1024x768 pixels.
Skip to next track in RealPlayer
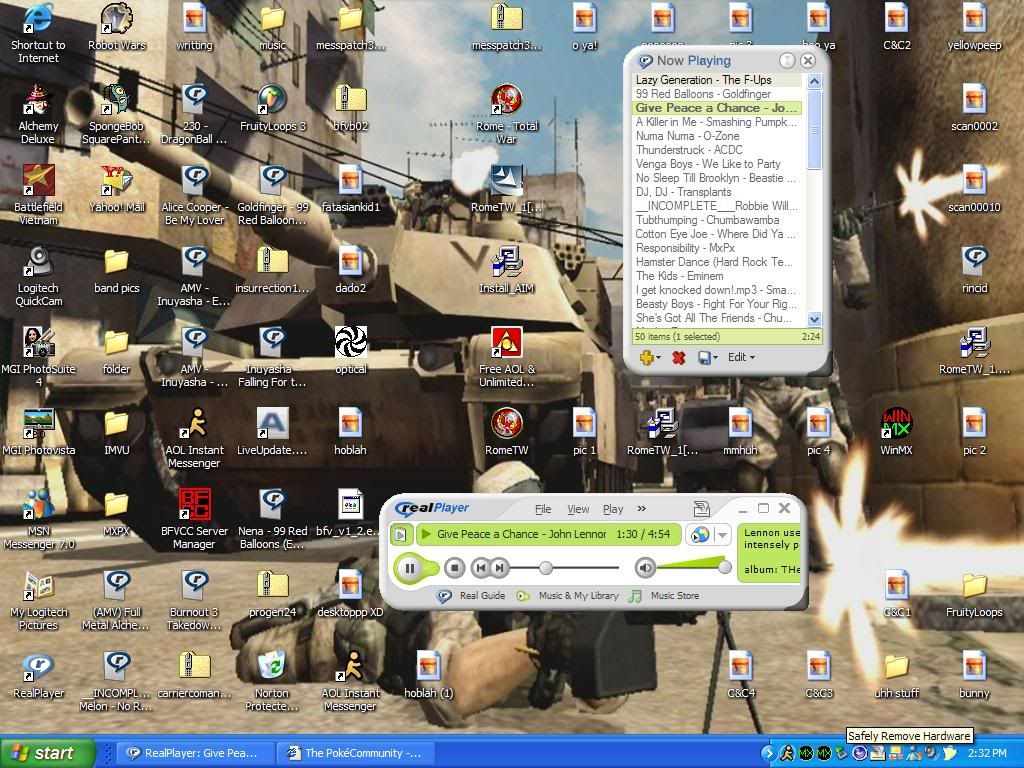[499, 568]
